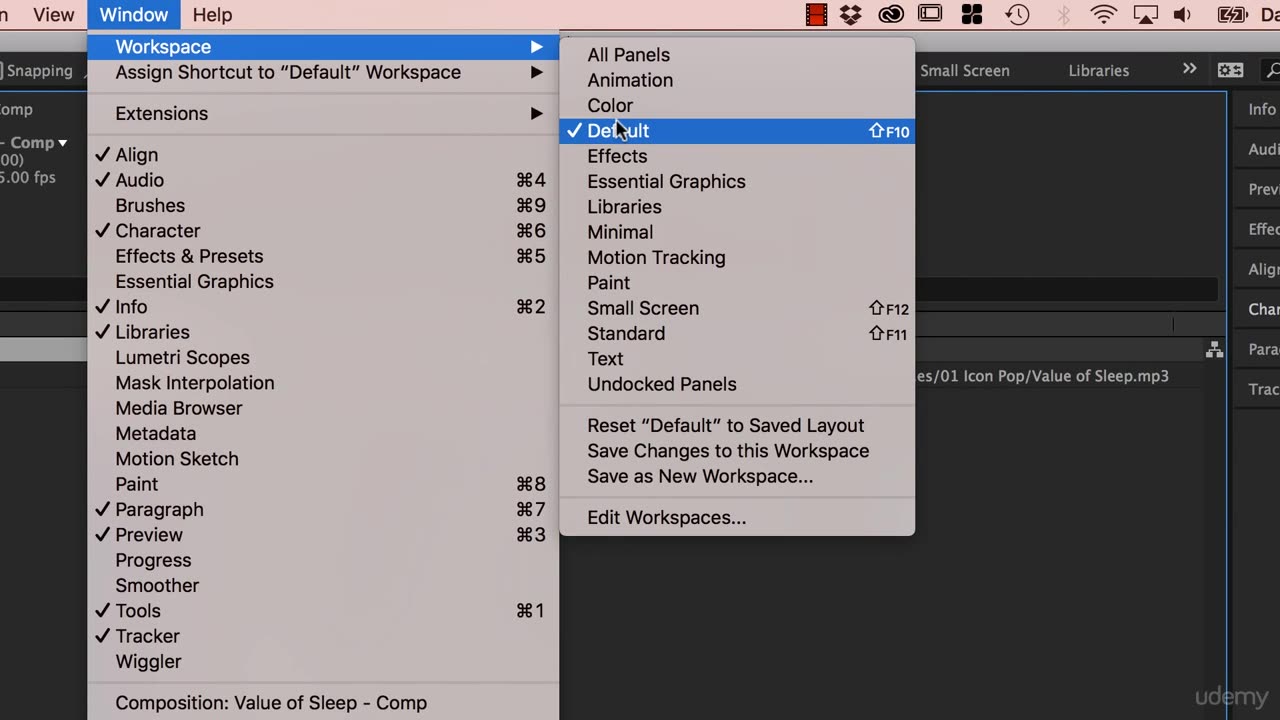Toggle off the Info panel
This screenshot has width=1280, height=720.
(x=323, y=307)
